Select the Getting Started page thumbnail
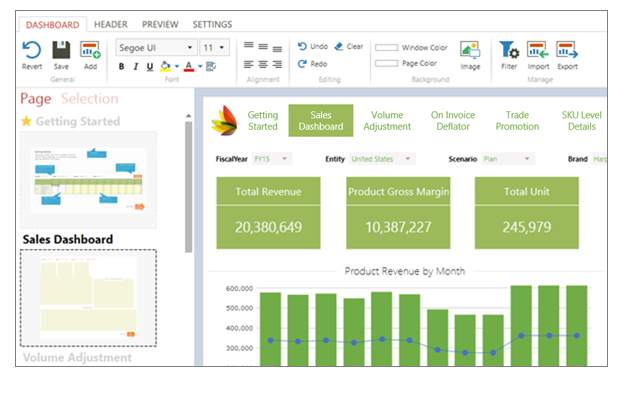The width and height of the screenshot is (634, 398). [x=89, y=180]
